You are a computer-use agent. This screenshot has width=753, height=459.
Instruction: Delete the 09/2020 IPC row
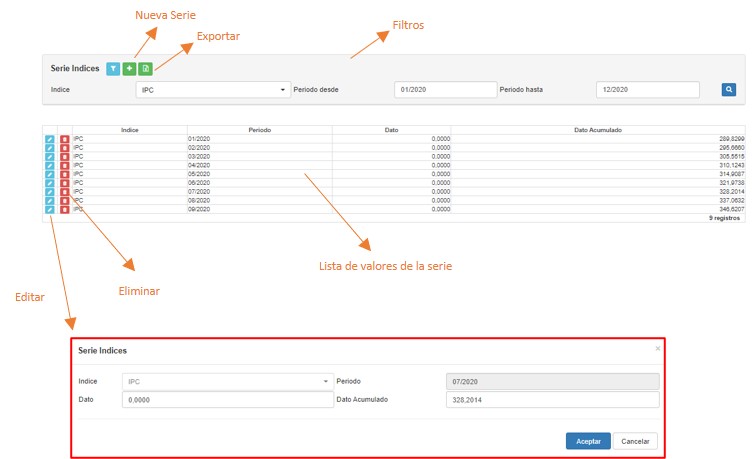pyautogui.click(x=64, y=209)
